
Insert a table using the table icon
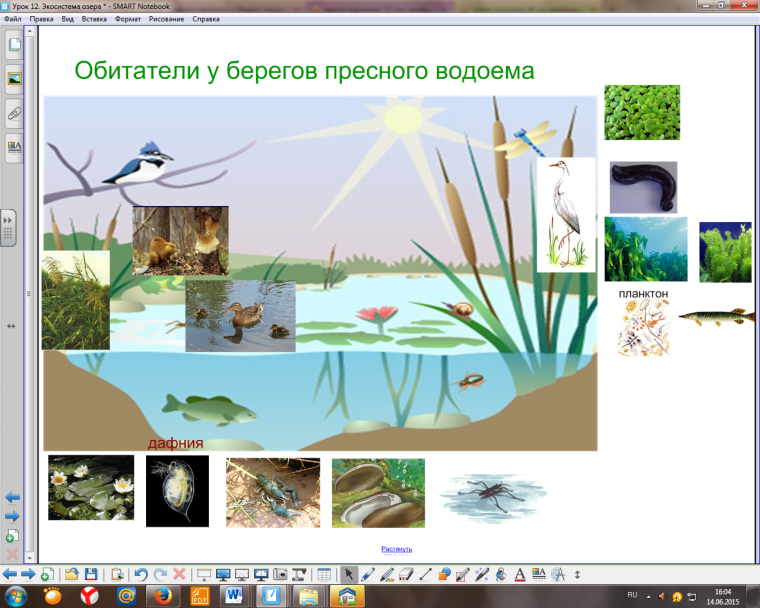pos(323,574)
